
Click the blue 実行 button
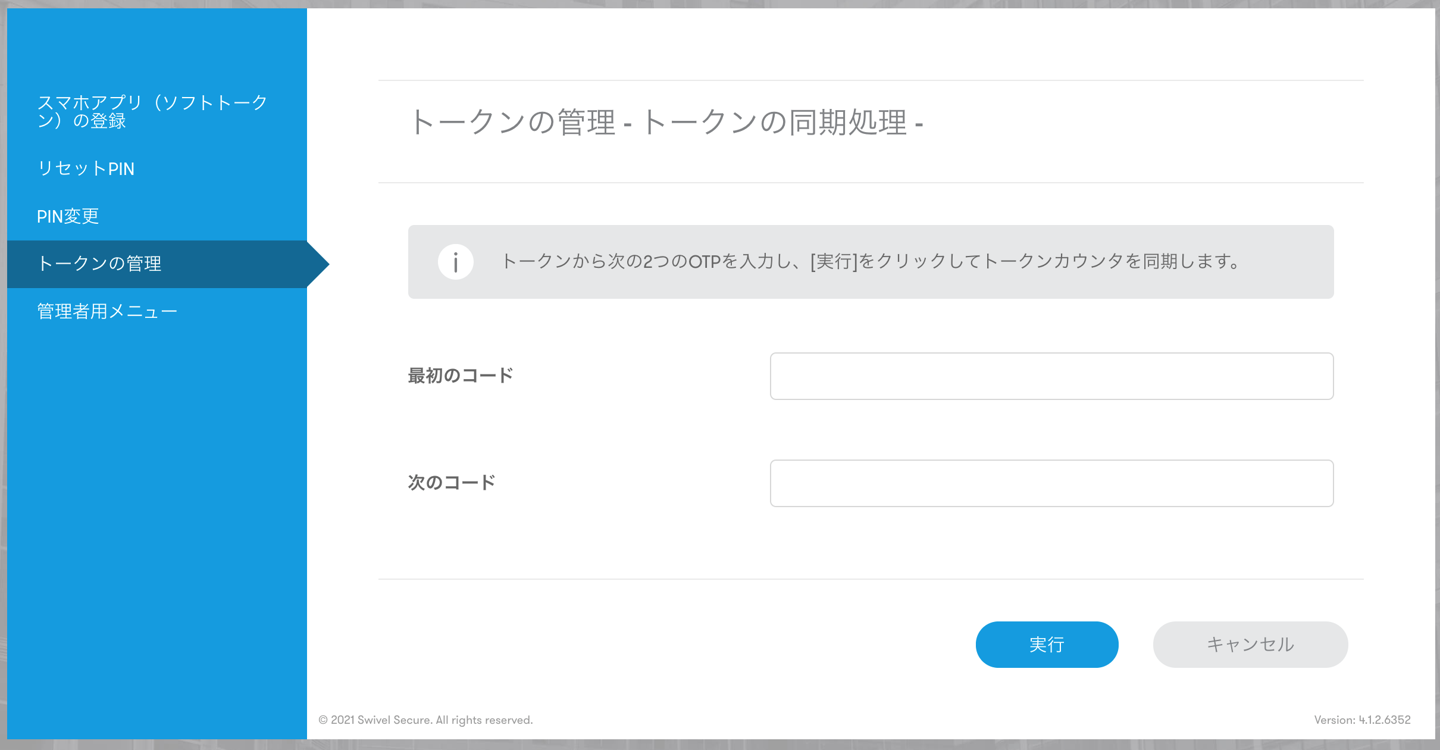[x=1047, y=645]
